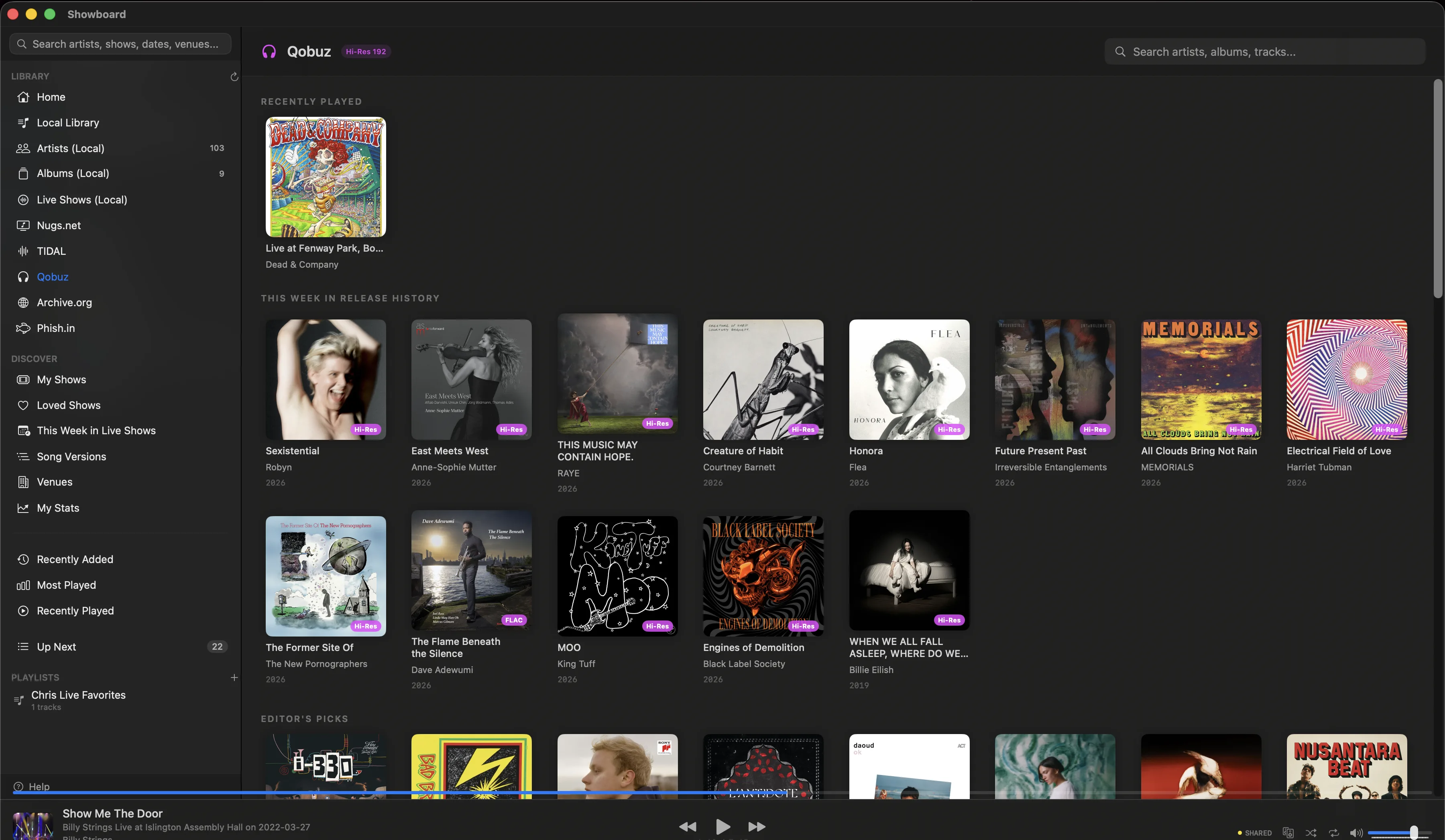Open the audio output device selector
Screen dimensions: 1445x840
[x=1288, y=832]
